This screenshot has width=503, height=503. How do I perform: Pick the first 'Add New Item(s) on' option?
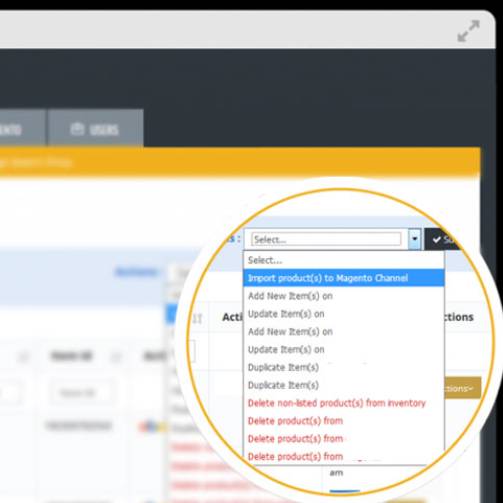(344, 296)
